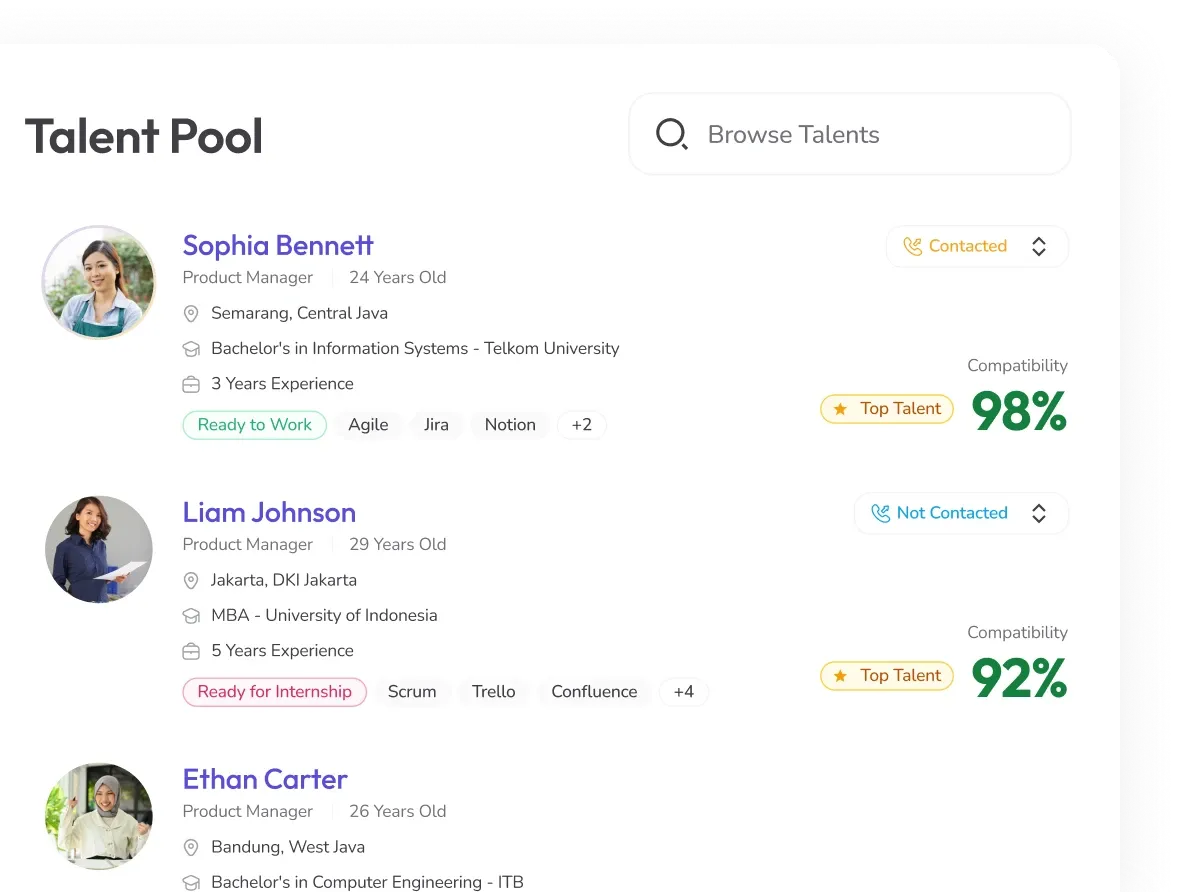This screenshot has height=892, width=1178.
Task: Click graduation cap icon beside University of Indonesia
Action: tap(192, 616)
